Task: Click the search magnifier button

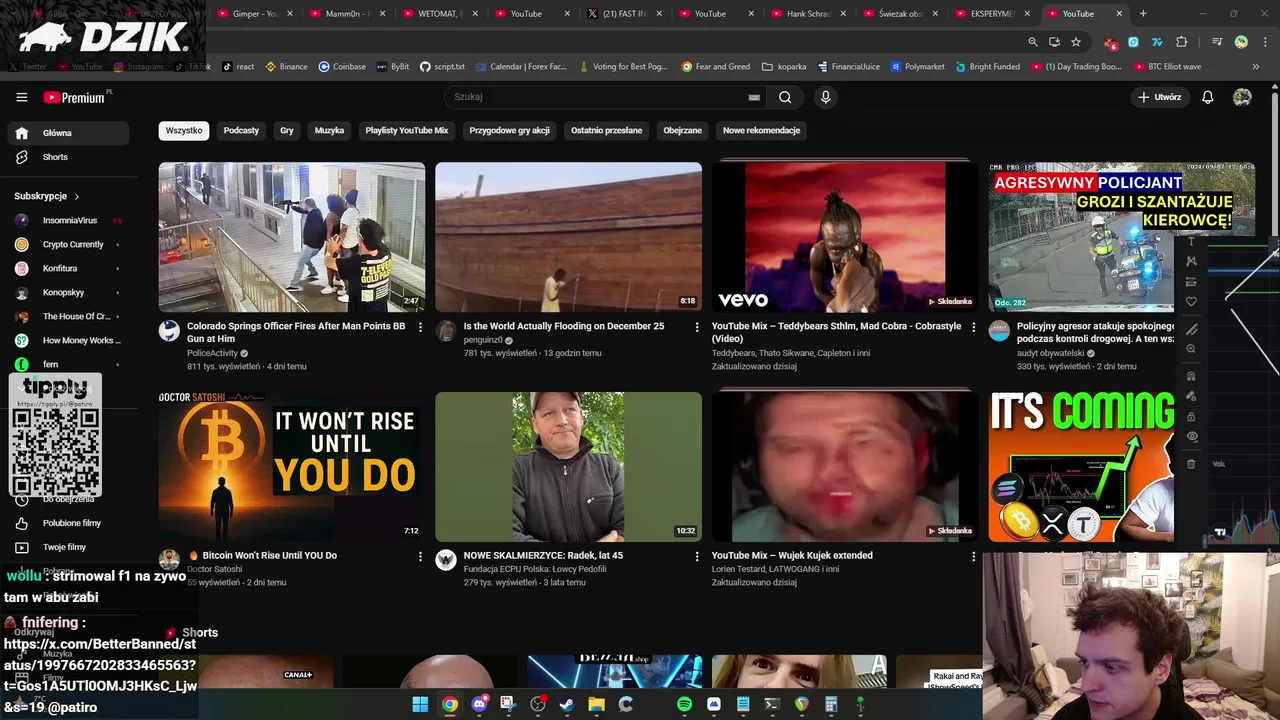Action: [x=785, y=97]
